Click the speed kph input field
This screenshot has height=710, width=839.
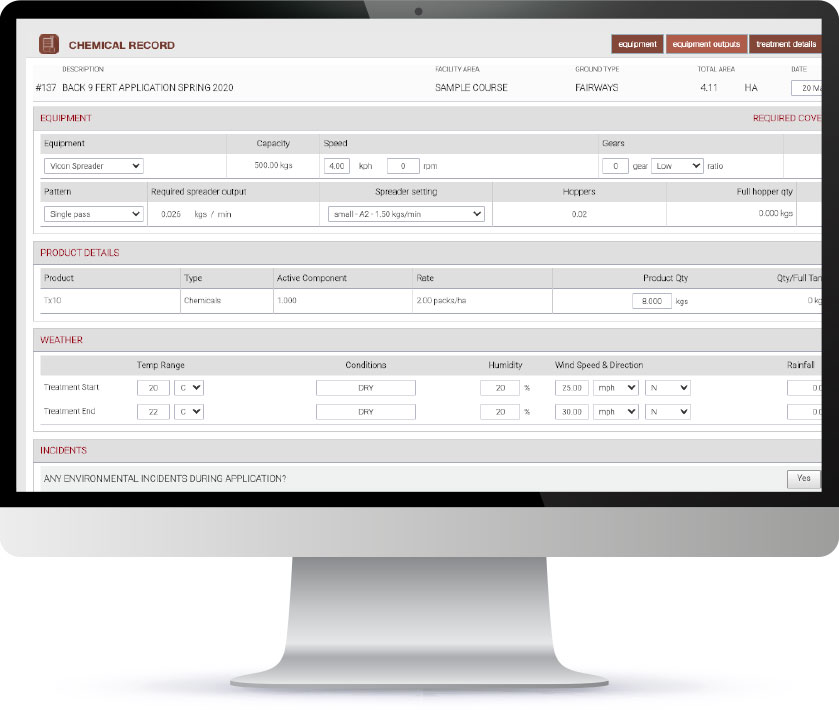click(337, 166)
